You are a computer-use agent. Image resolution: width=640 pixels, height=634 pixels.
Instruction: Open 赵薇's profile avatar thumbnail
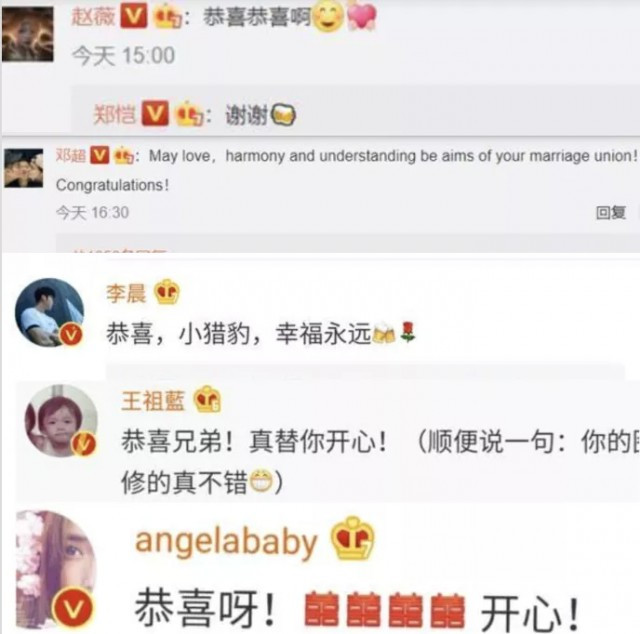click(x=28, y=34)
